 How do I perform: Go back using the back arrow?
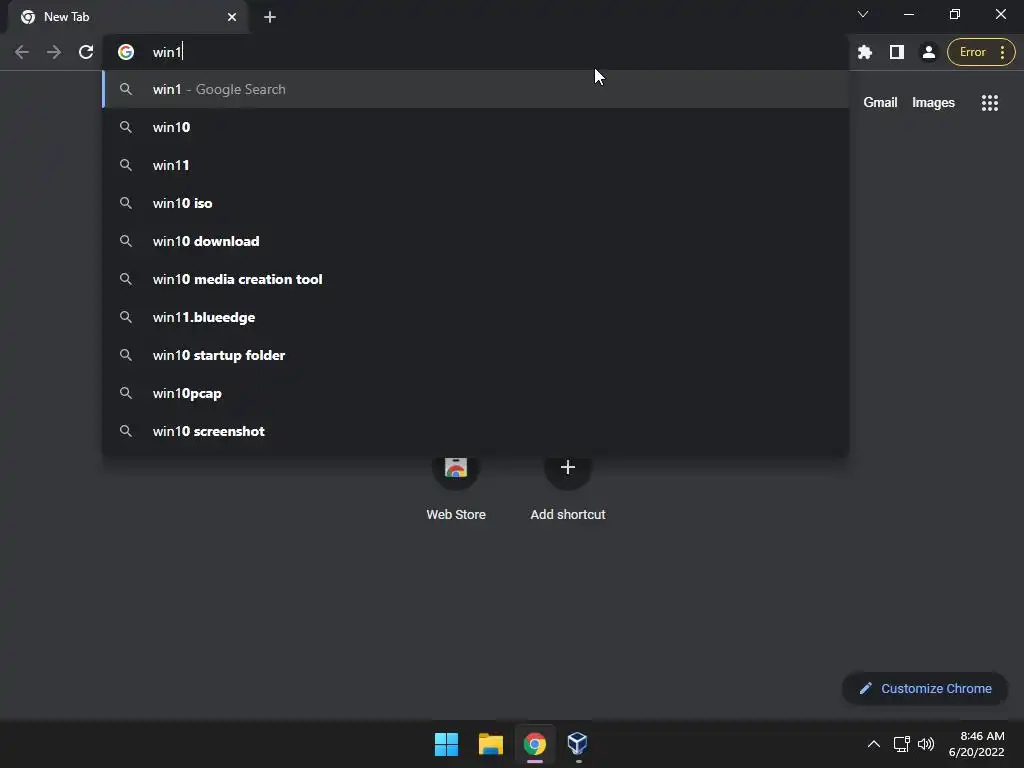point(22,52)
